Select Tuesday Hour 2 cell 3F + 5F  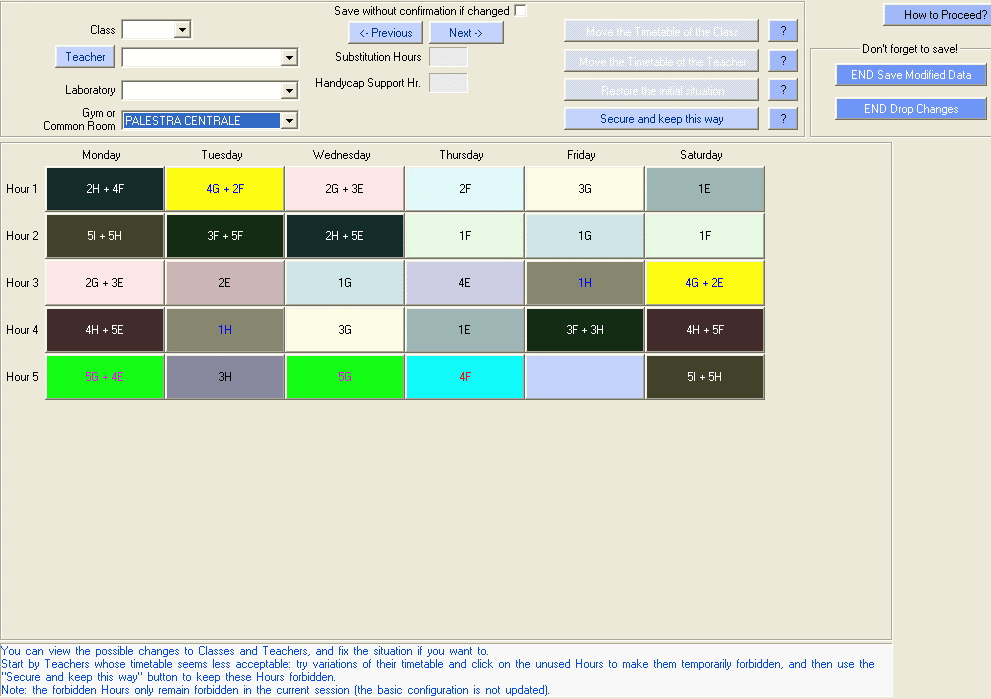click(225, 236)
